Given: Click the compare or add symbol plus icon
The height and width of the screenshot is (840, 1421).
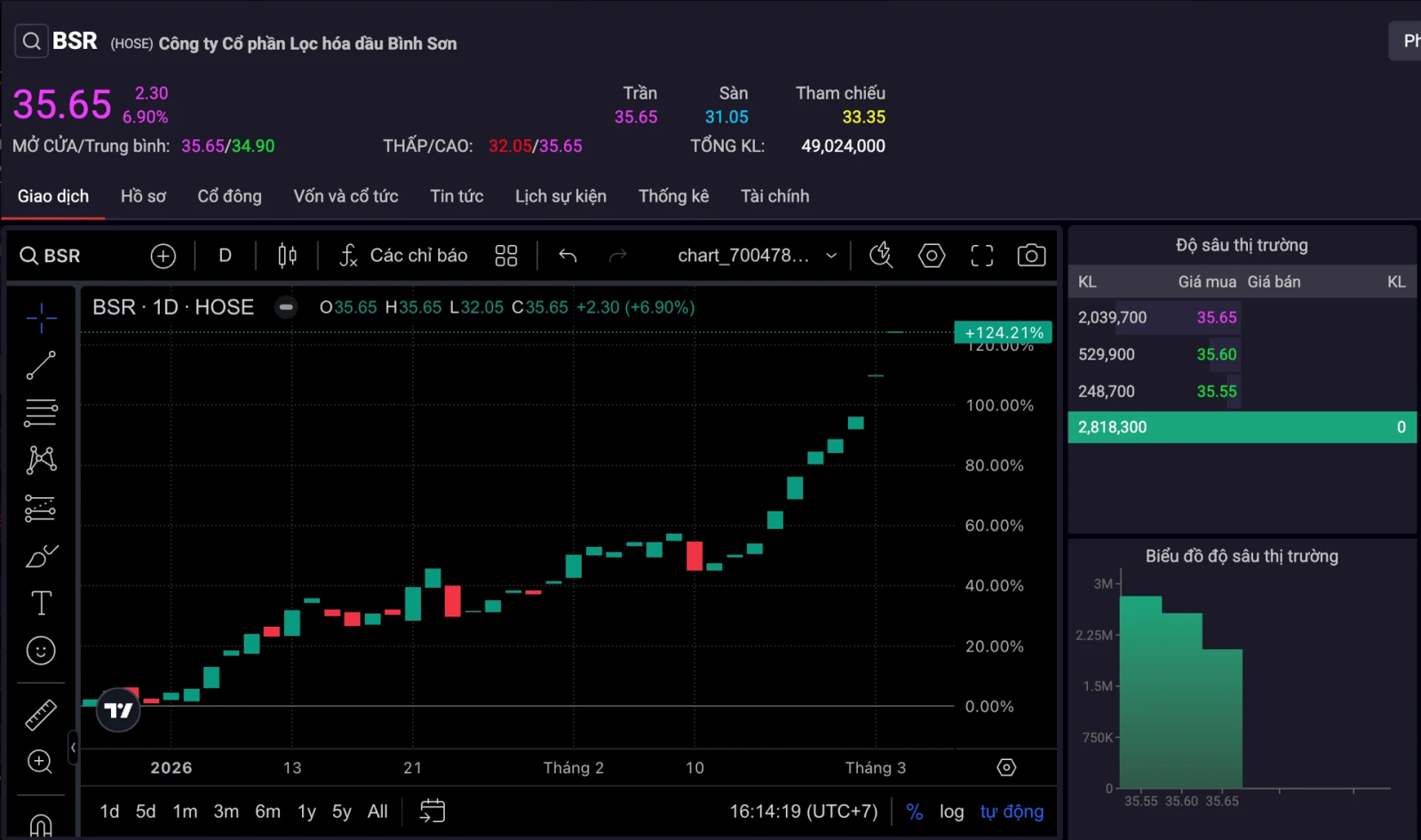Looking at the screenshot, I should [x=163, y=257].
